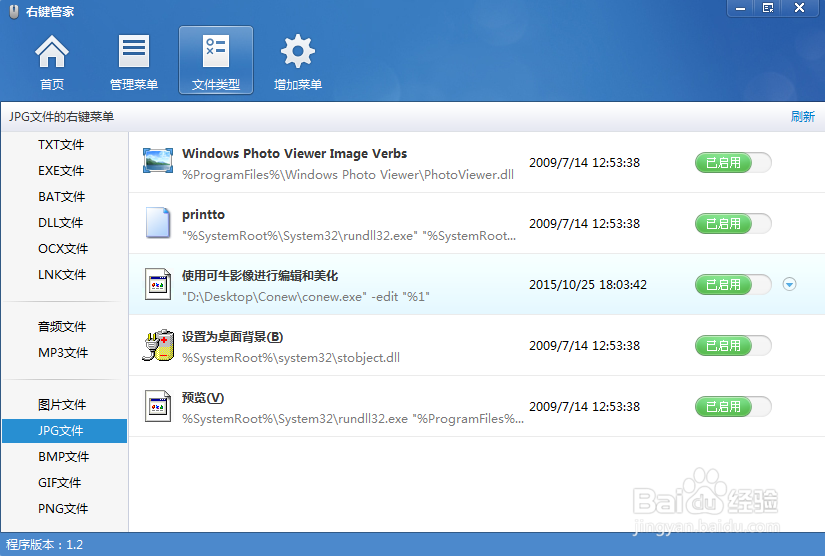Screen dimensions: 825x556
Task: Click the 程序版本：1.2 status text
Action: coord(44,544)
